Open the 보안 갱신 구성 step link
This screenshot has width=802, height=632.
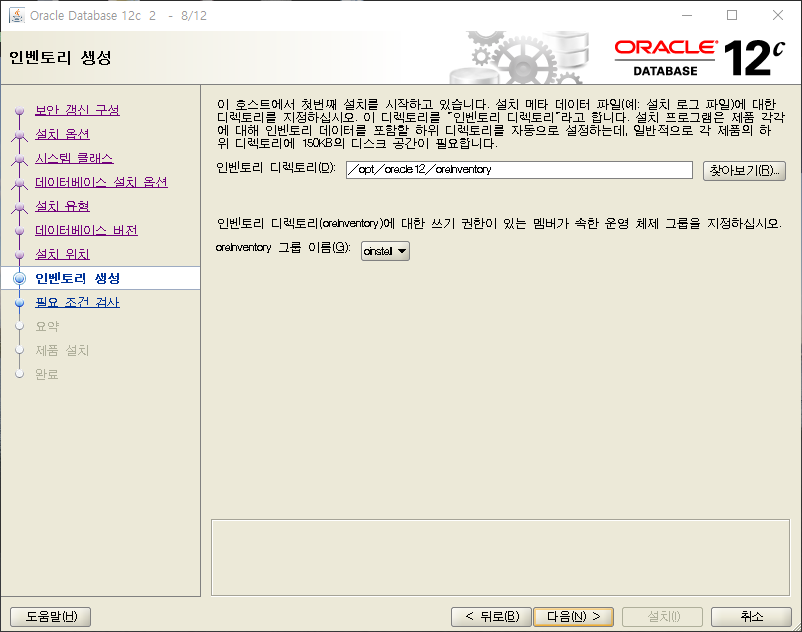(x=77, y=110)
